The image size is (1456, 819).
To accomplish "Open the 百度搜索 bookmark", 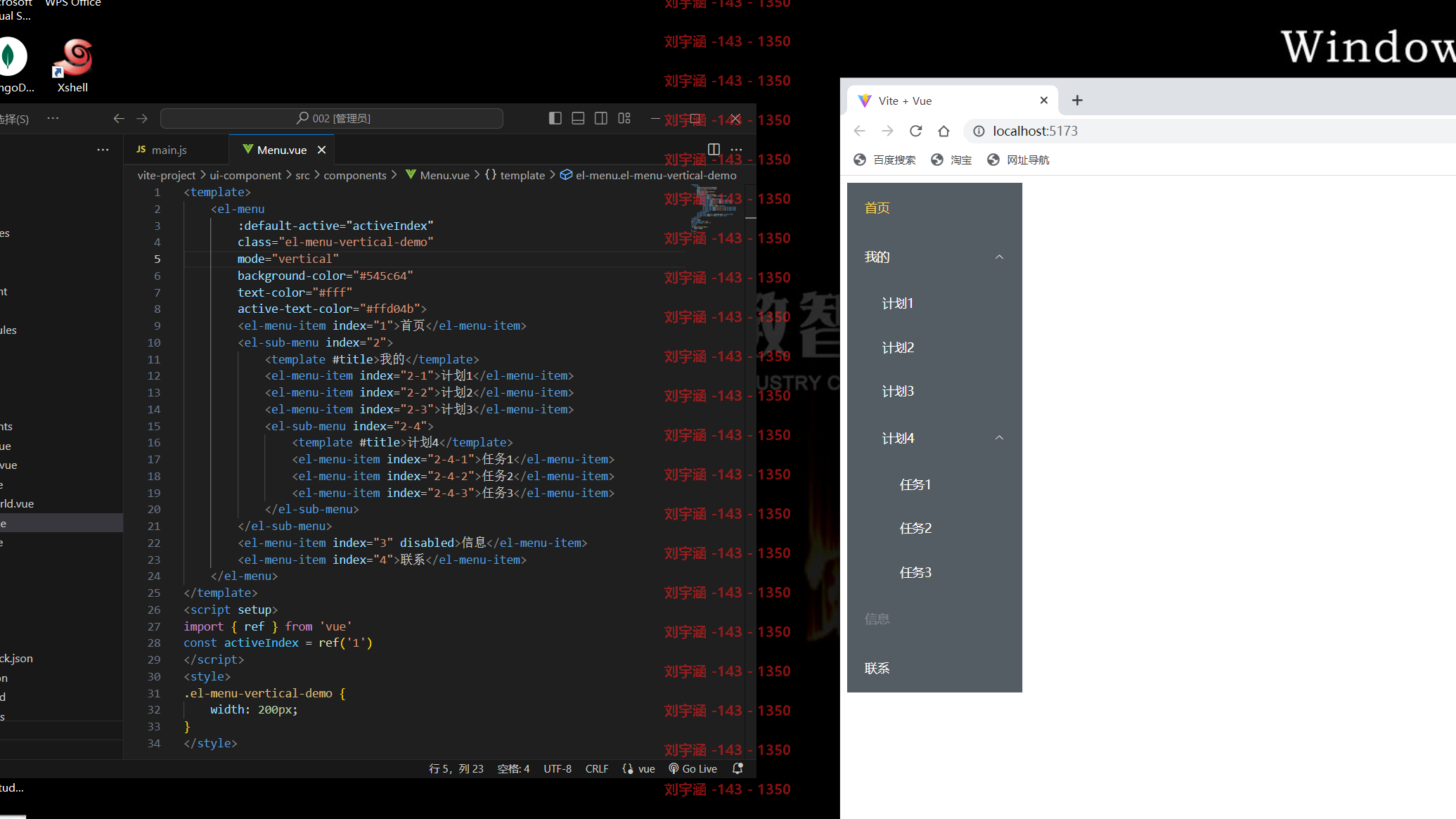I will tap(884, 160).
